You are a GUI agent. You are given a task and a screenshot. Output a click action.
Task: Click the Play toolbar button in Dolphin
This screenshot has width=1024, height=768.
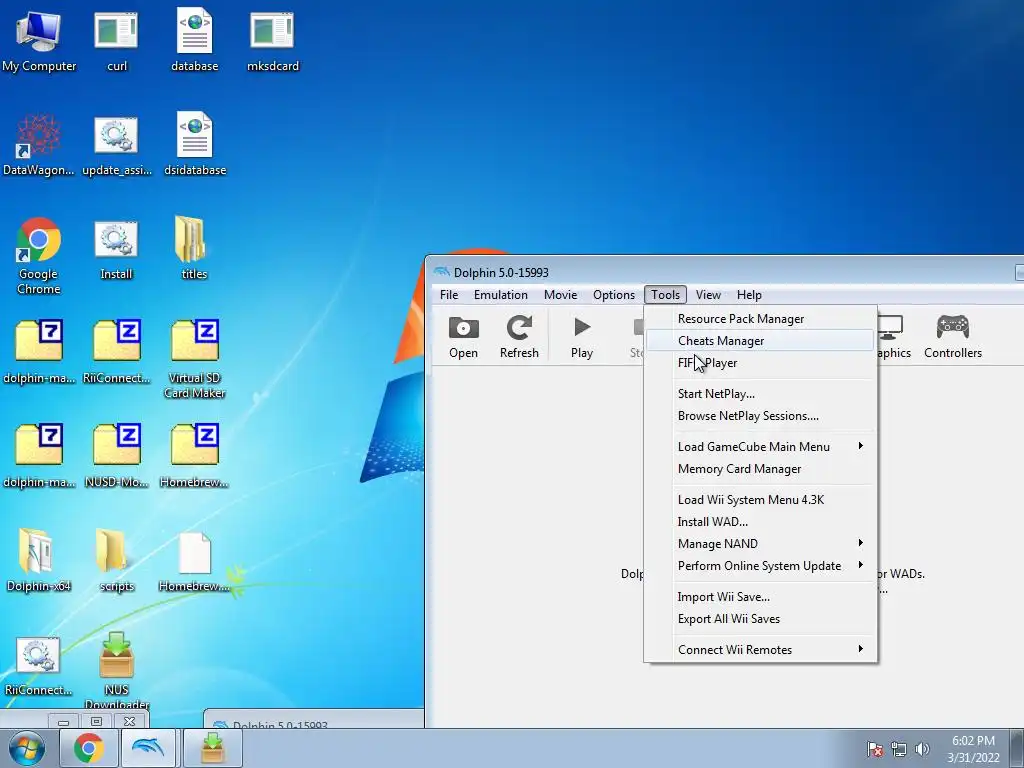582,338
